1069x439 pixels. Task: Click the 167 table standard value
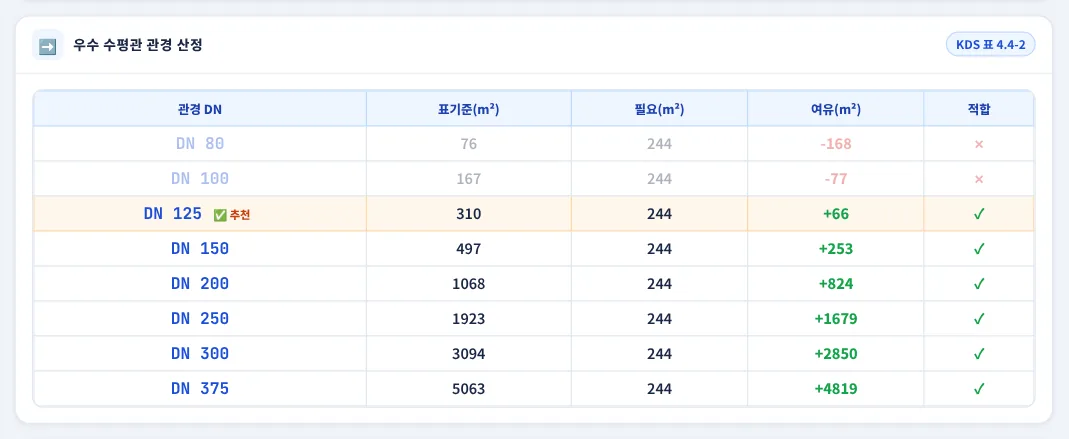(x=468, y=179)
